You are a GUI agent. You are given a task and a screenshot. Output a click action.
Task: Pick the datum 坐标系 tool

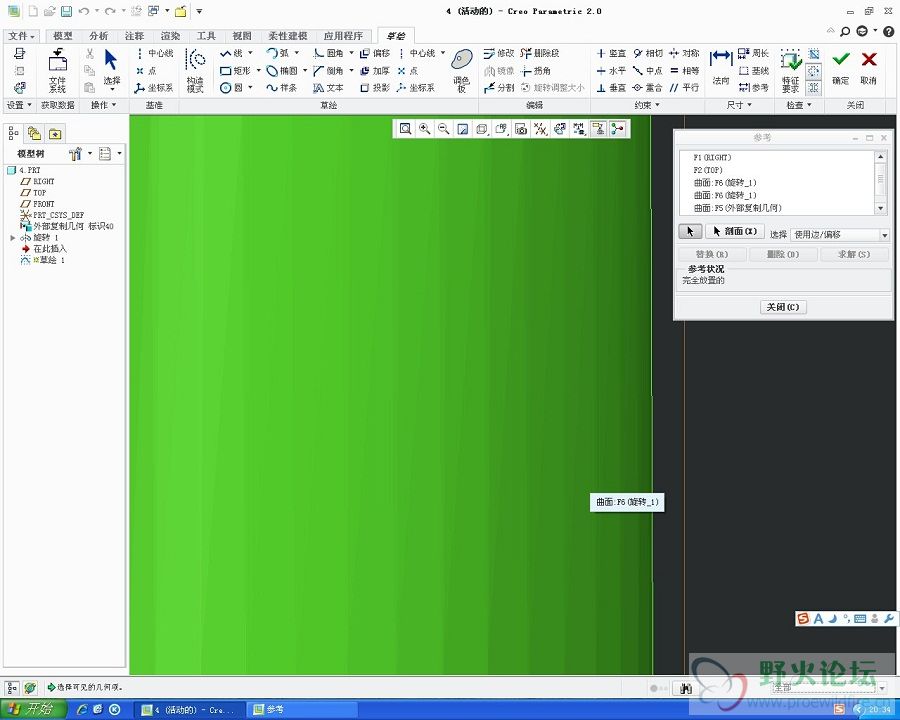[153, 88]
